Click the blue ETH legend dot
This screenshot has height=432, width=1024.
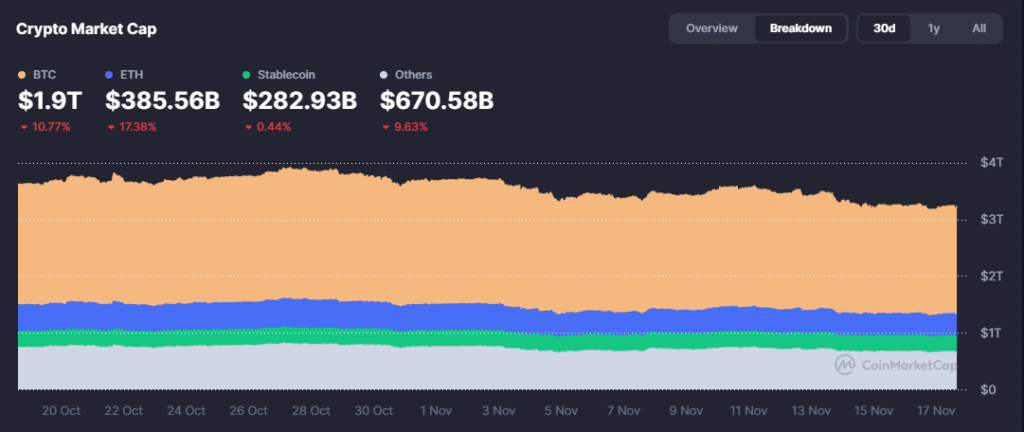tap(111, 75)
